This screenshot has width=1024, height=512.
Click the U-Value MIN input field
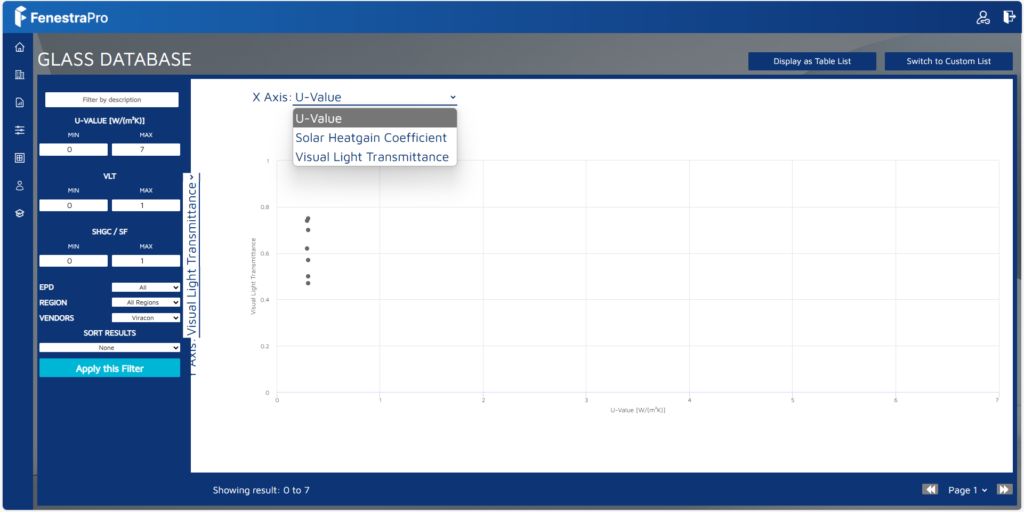click(73, 150)
